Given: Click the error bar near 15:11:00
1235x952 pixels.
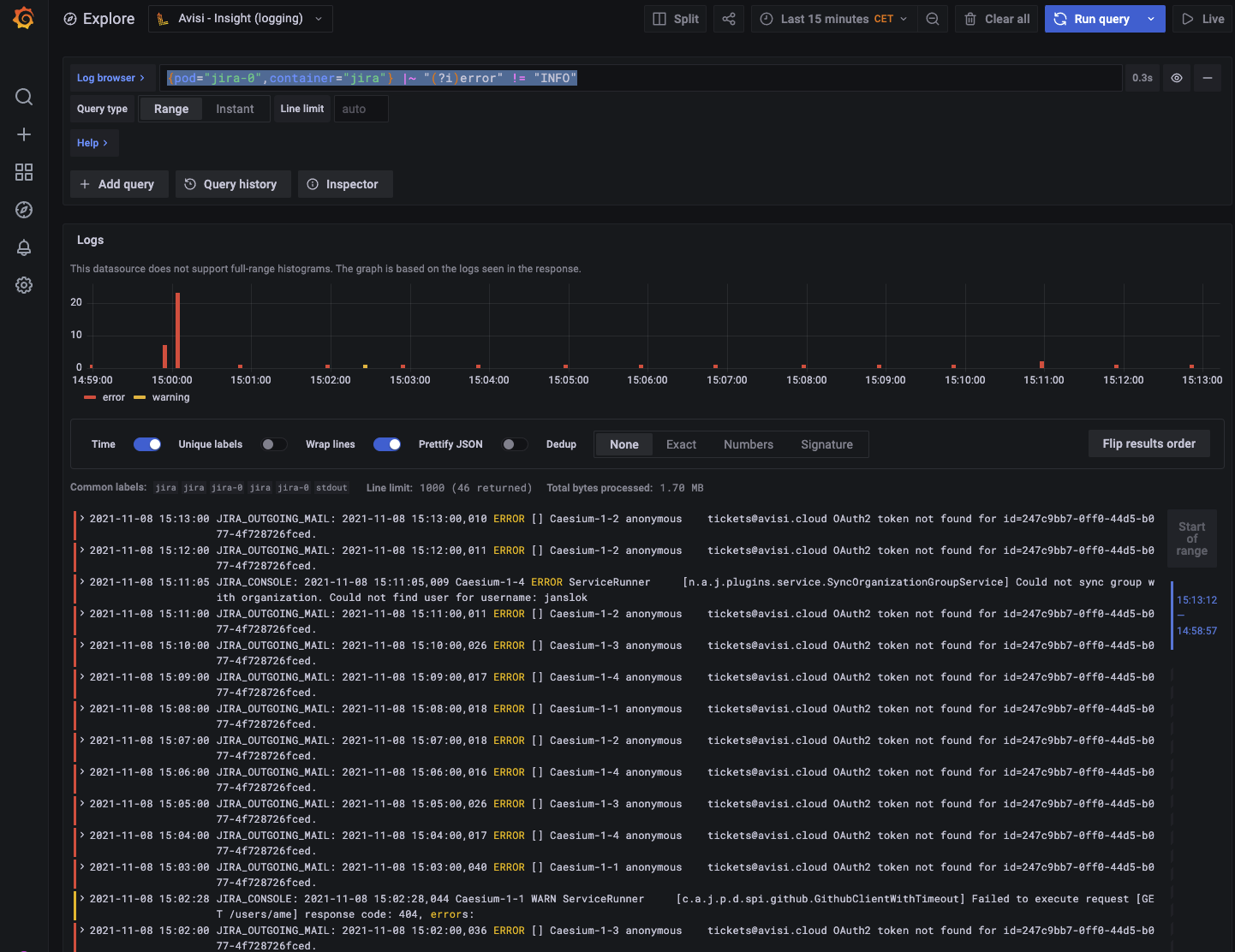Looking at the screenshot, I should pyautogui.click(x=1041, y=365).
